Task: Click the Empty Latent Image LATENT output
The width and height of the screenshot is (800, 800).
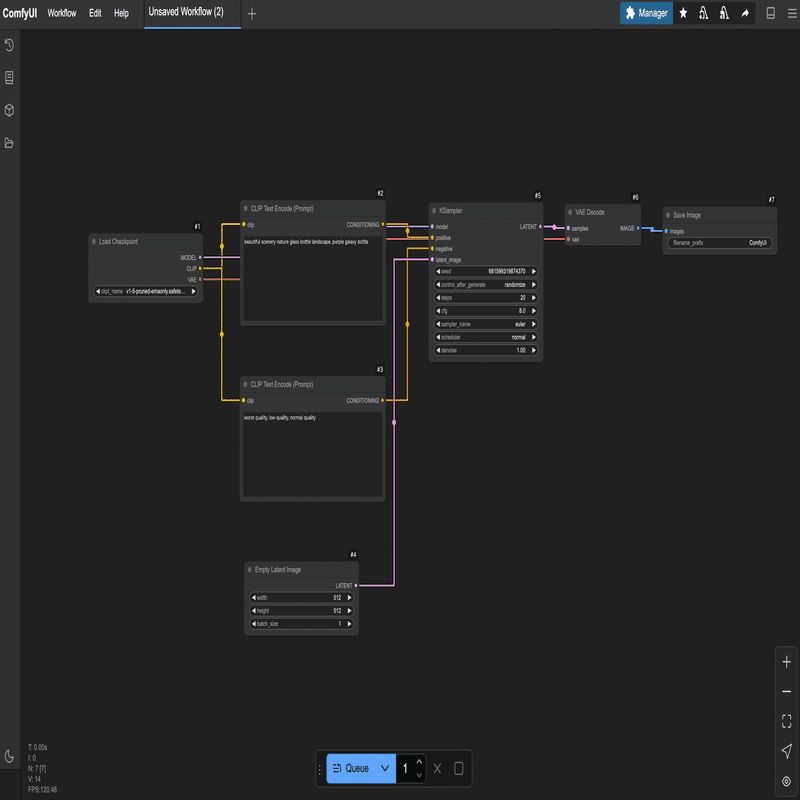Action: [356, 586]
